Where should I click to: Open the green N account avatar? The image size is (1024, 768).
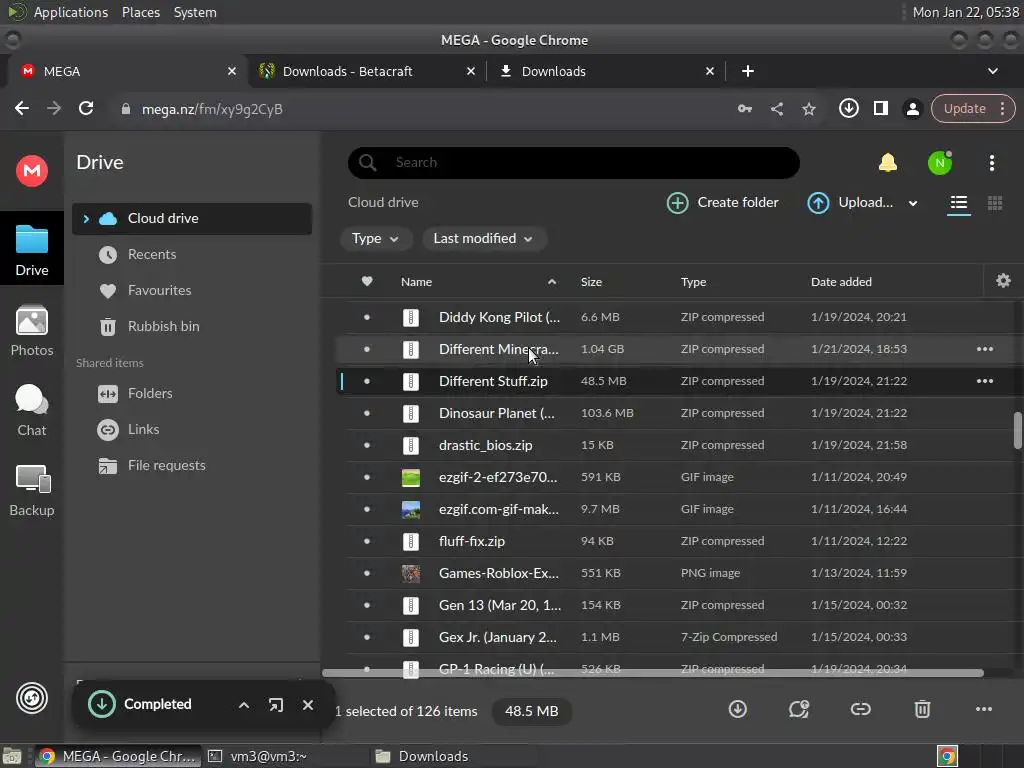click(x=940, y=163)
